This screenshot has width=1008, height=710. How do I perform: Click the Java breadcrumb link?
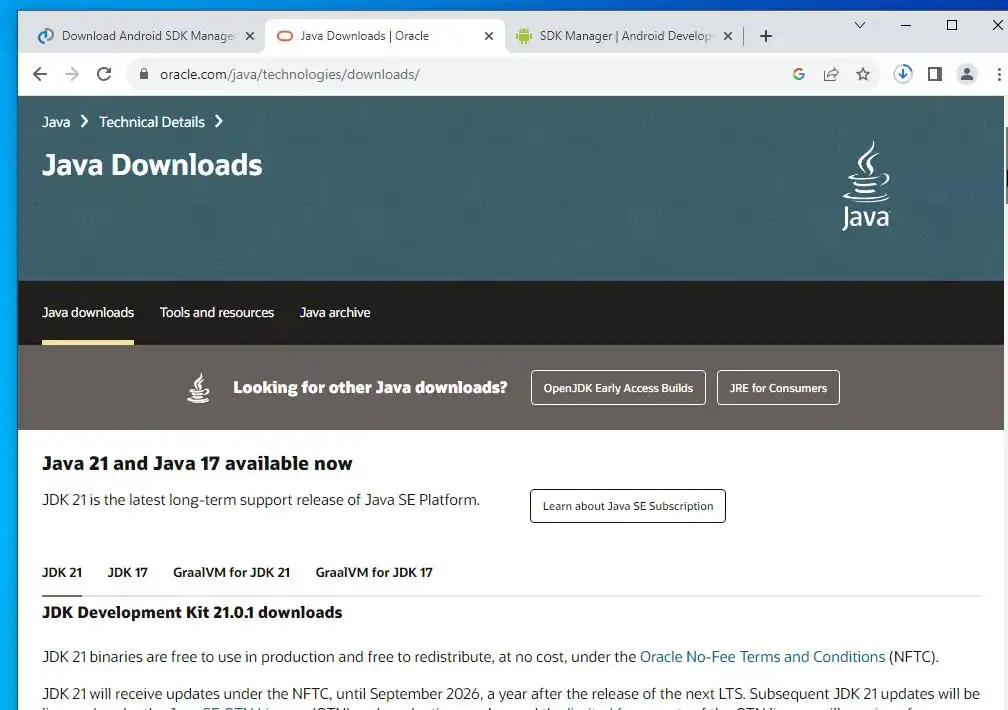(56, 122)
